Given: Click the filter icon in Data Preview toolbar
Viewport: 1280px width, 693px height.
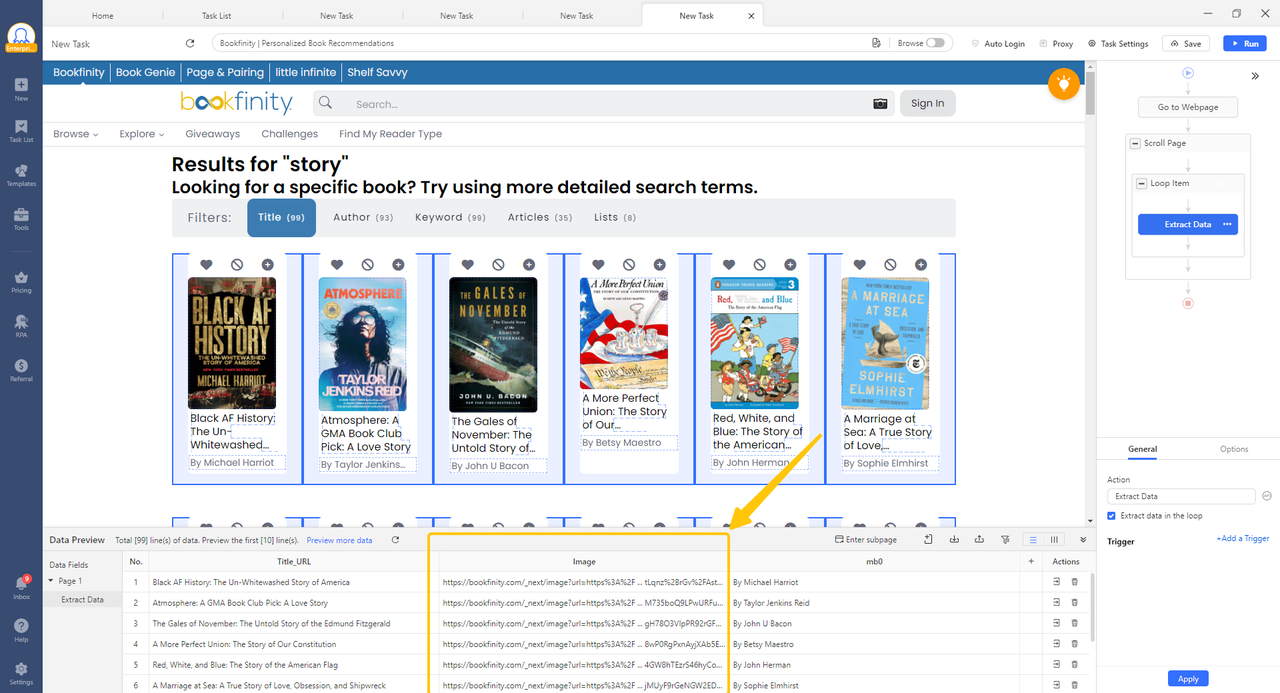Looking at the screenshot, I should pos(1005,540).
